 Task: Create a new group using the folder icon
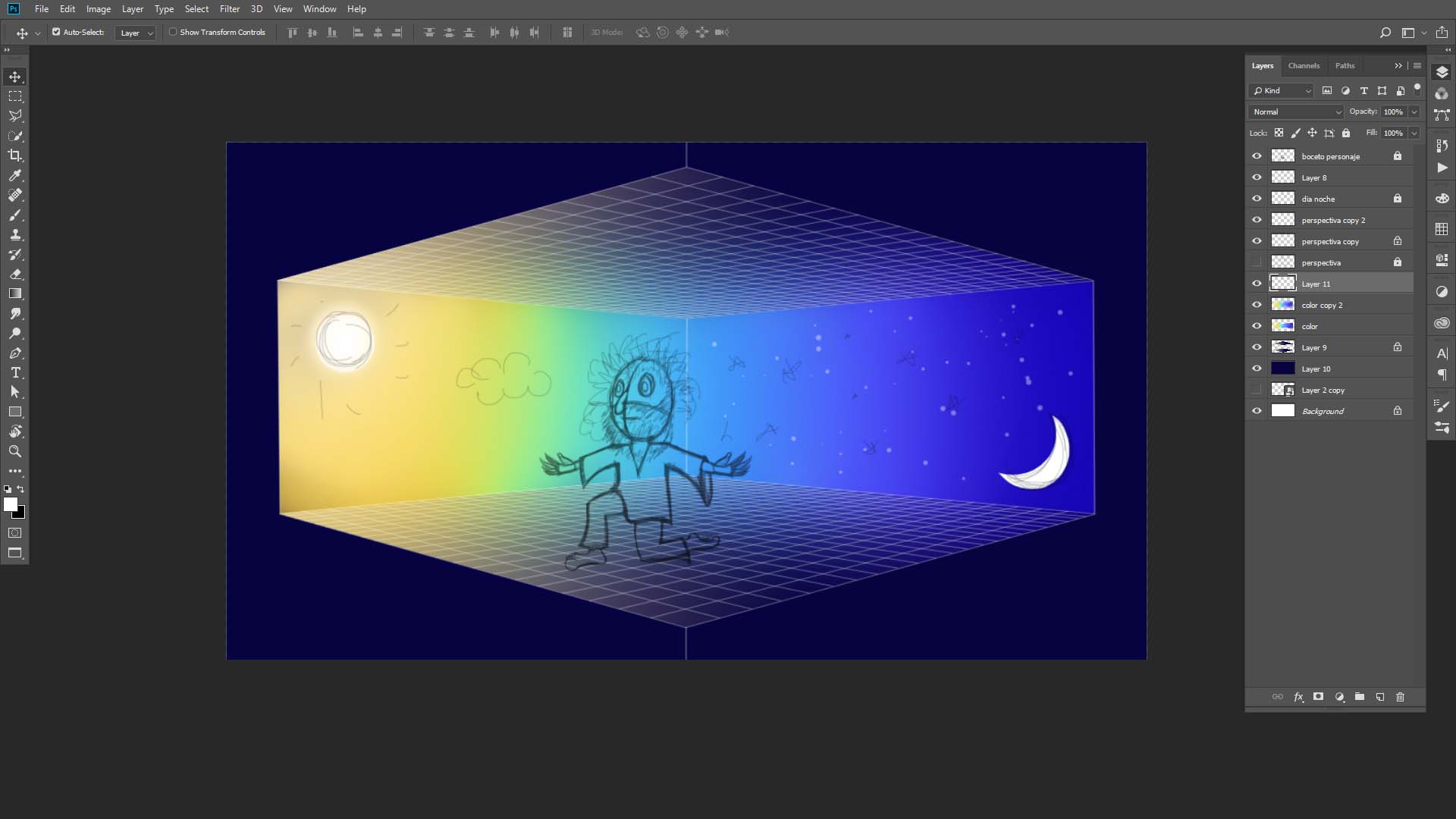click(x=1359, y=697)
